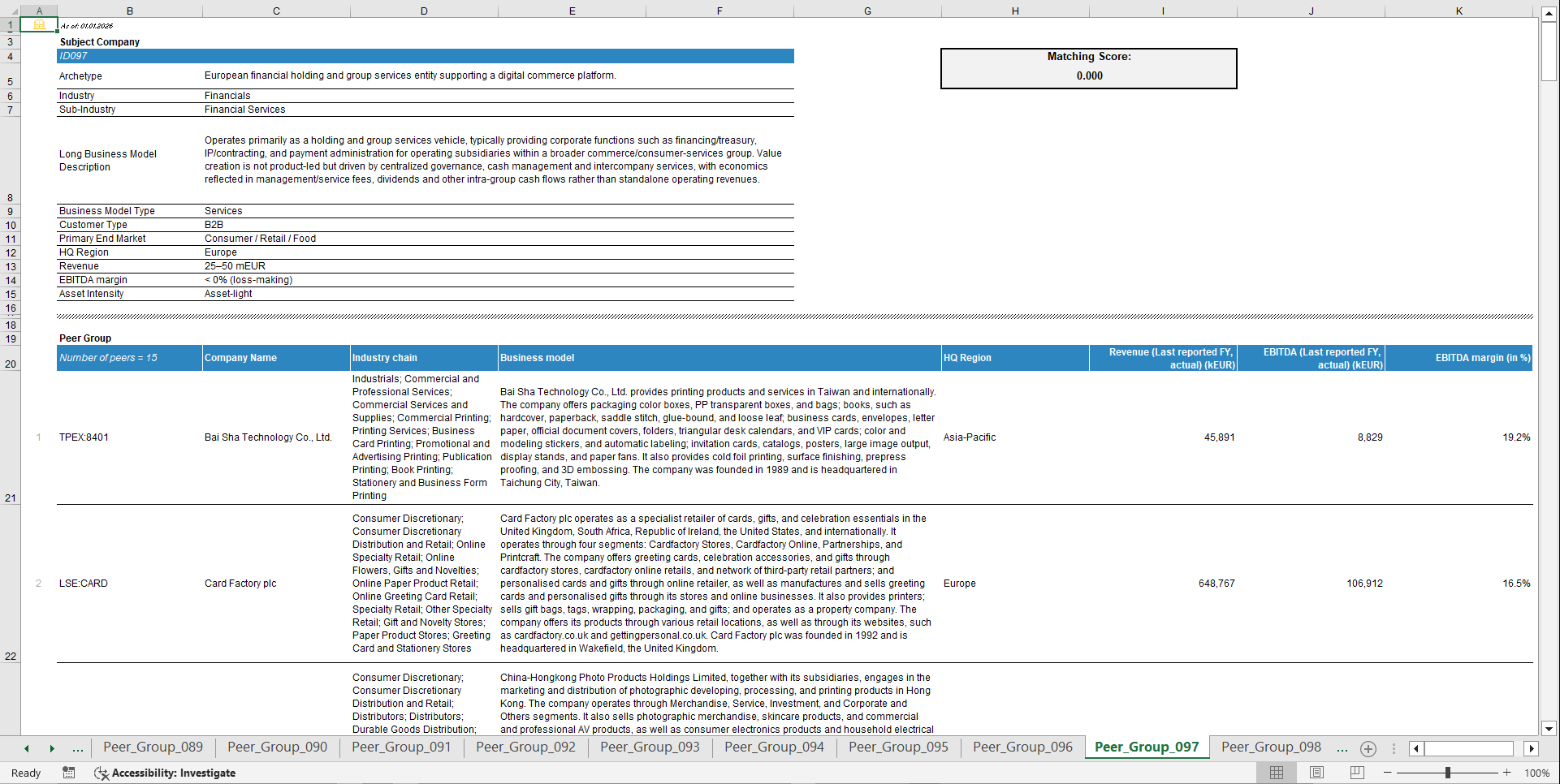
Task: Open Page Break Preview icon
Action: (1355, 773)
